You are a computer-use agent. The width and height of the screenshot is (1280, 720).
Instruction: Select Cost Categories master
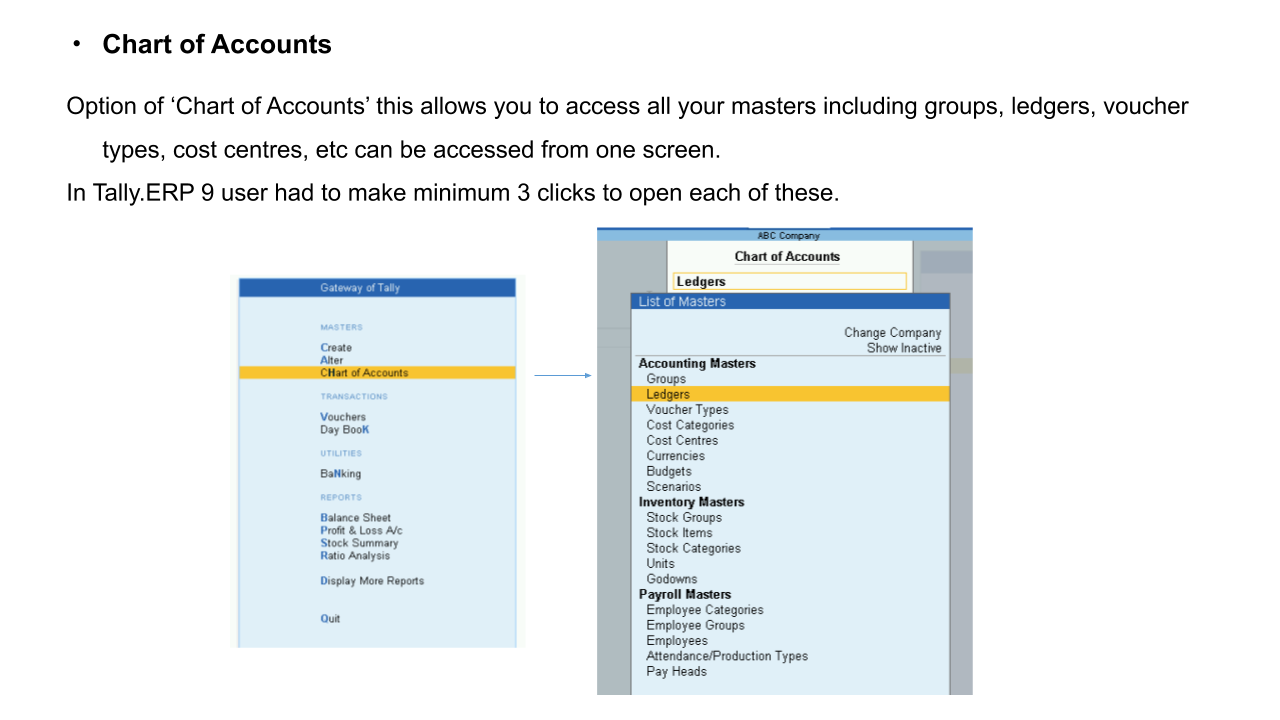690,425
